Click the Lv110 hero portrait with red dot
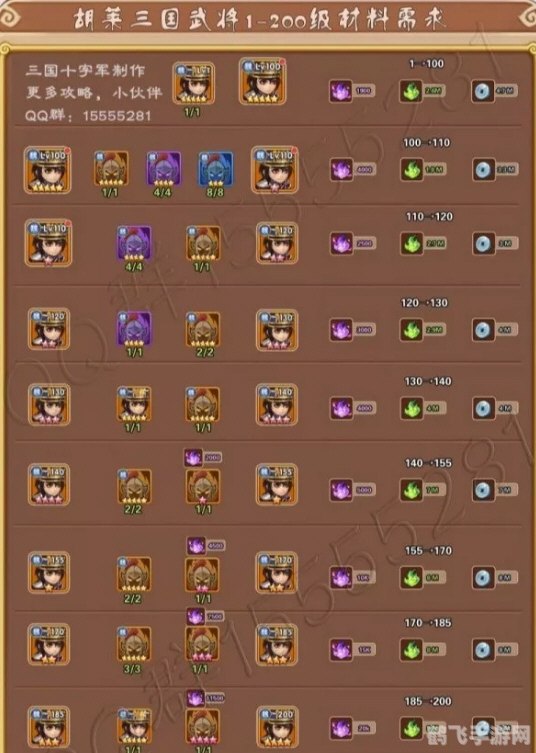 (x=48, y=243)
